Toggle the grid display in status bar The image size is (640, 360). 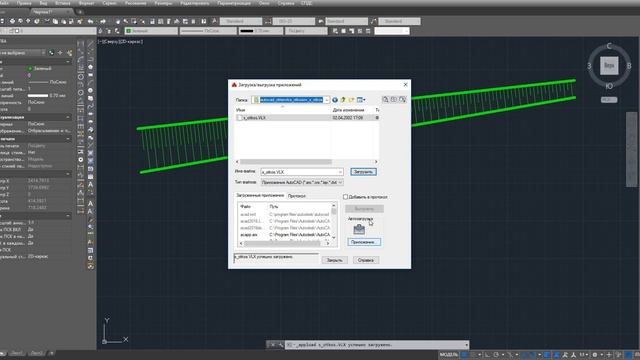pyautogui.click(x=464, y=355)
